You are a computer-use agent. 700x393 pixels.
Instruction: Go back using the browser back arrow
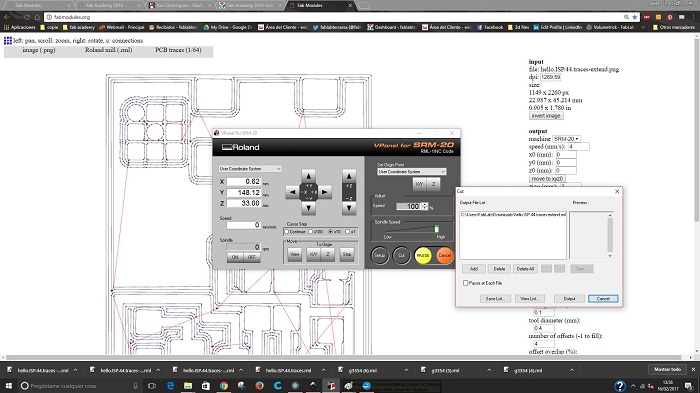click(x=6, y=17)
